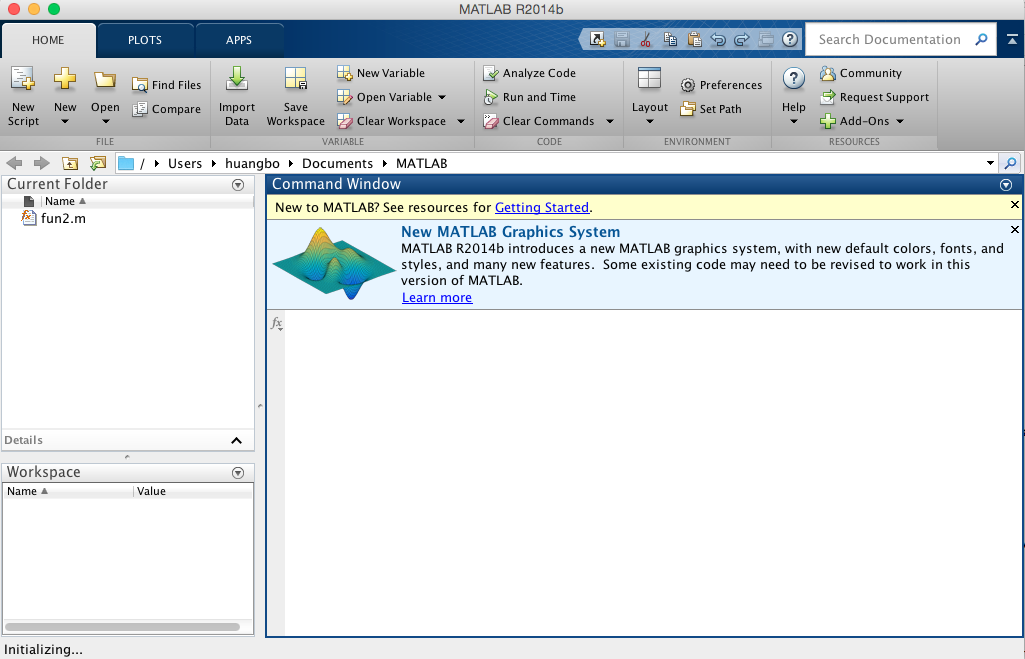Open a file with Open folder icon
The height and width of the screenshot is (659, 1025).
click(x=105, y=80)
